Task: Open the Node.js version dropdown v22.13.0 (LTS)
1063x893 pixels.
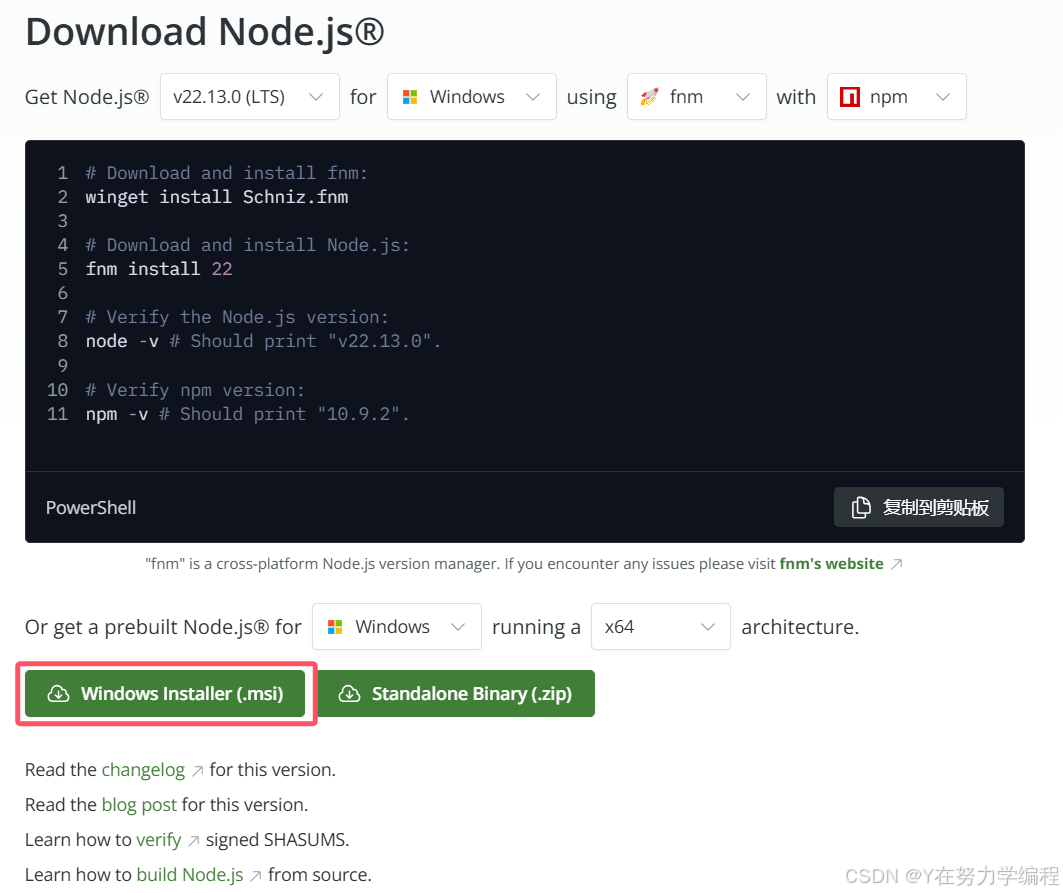Action: (x=249, y=97)
